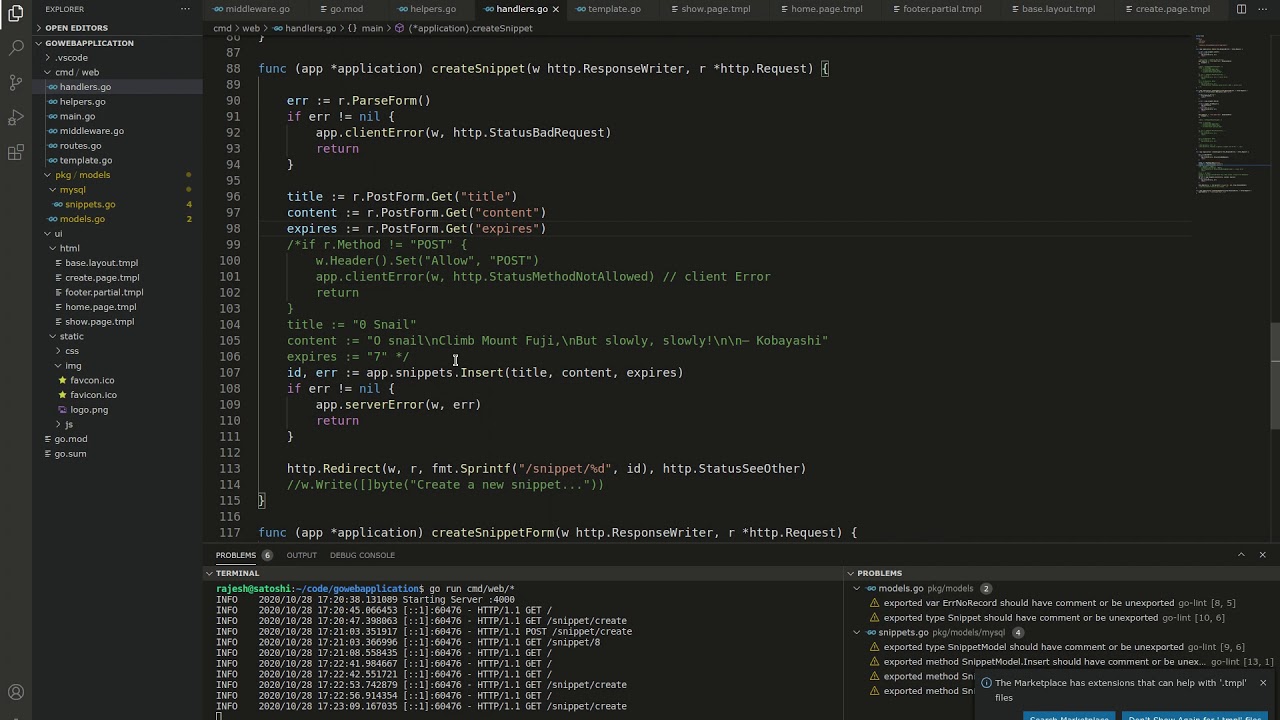Switch to go.mod editor tab
Image resolution: width=1280 pixels, height=720 pixels.
[x=340, y=9]
